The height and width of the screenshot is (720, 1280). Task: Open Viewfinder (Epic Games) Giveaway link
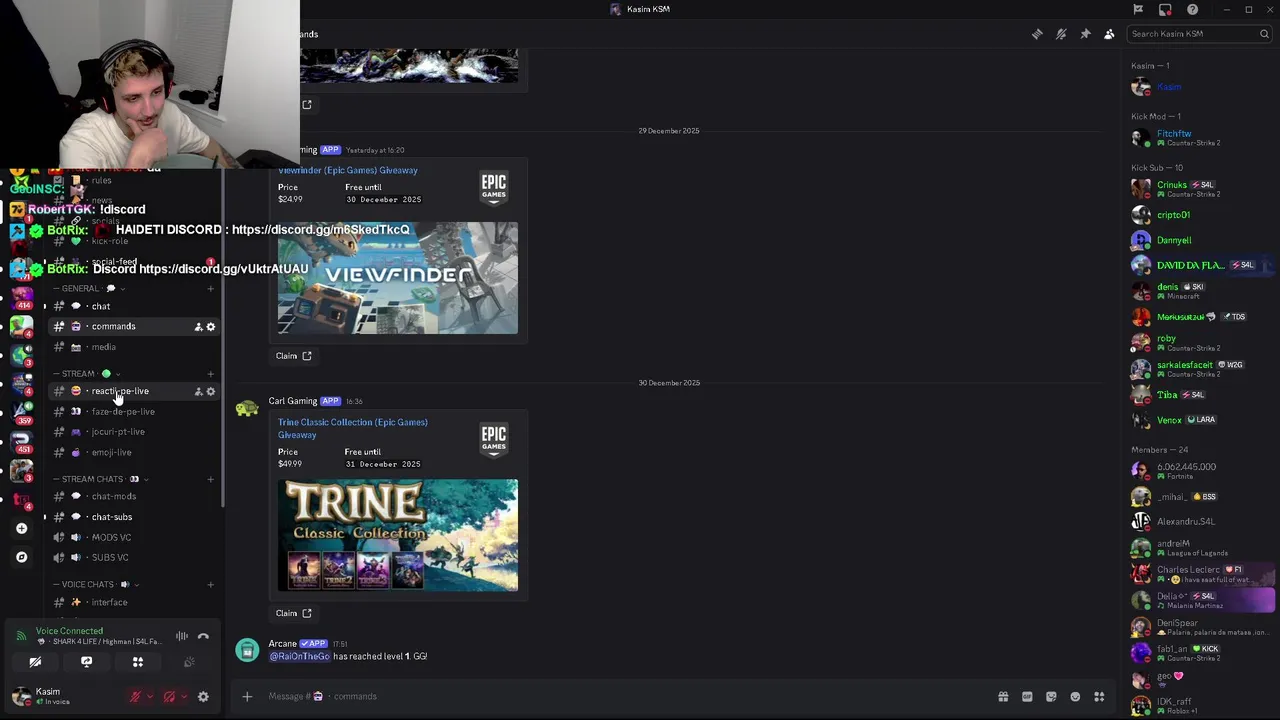pos(348,170)
